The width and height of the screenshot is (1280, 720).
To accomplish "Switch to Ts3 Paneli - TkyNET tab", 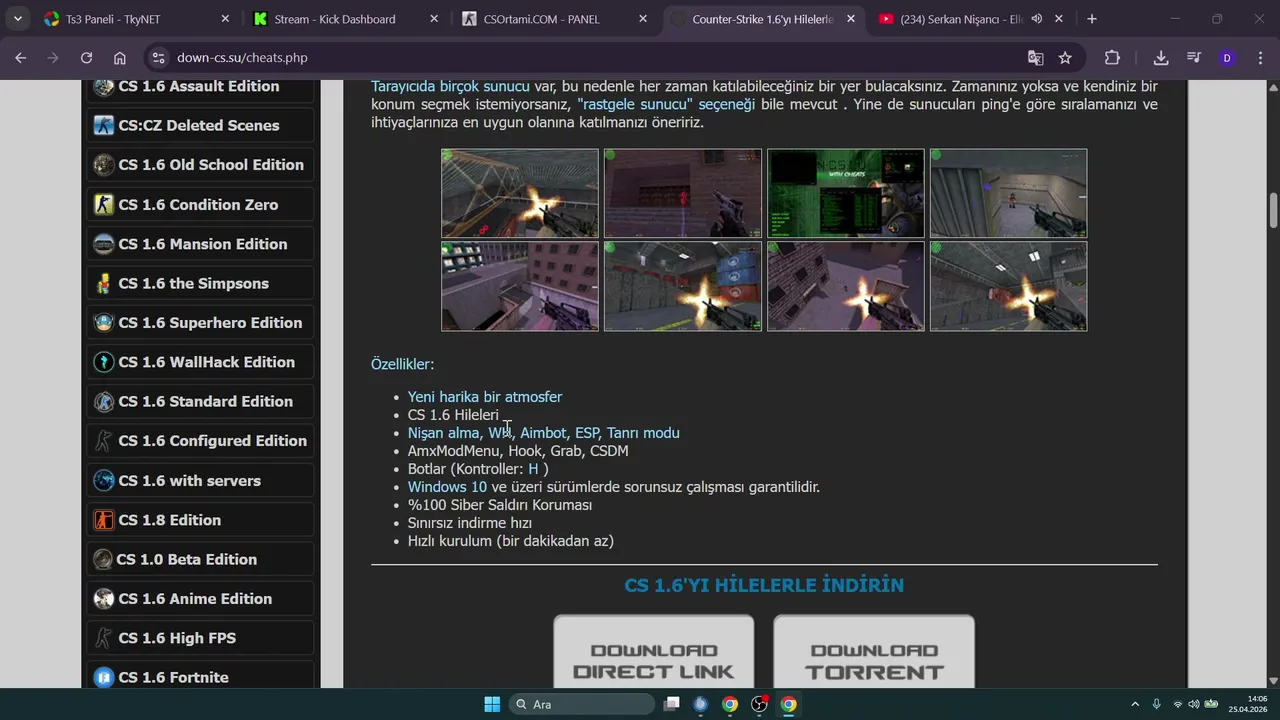I will click(x=137, y=19).
